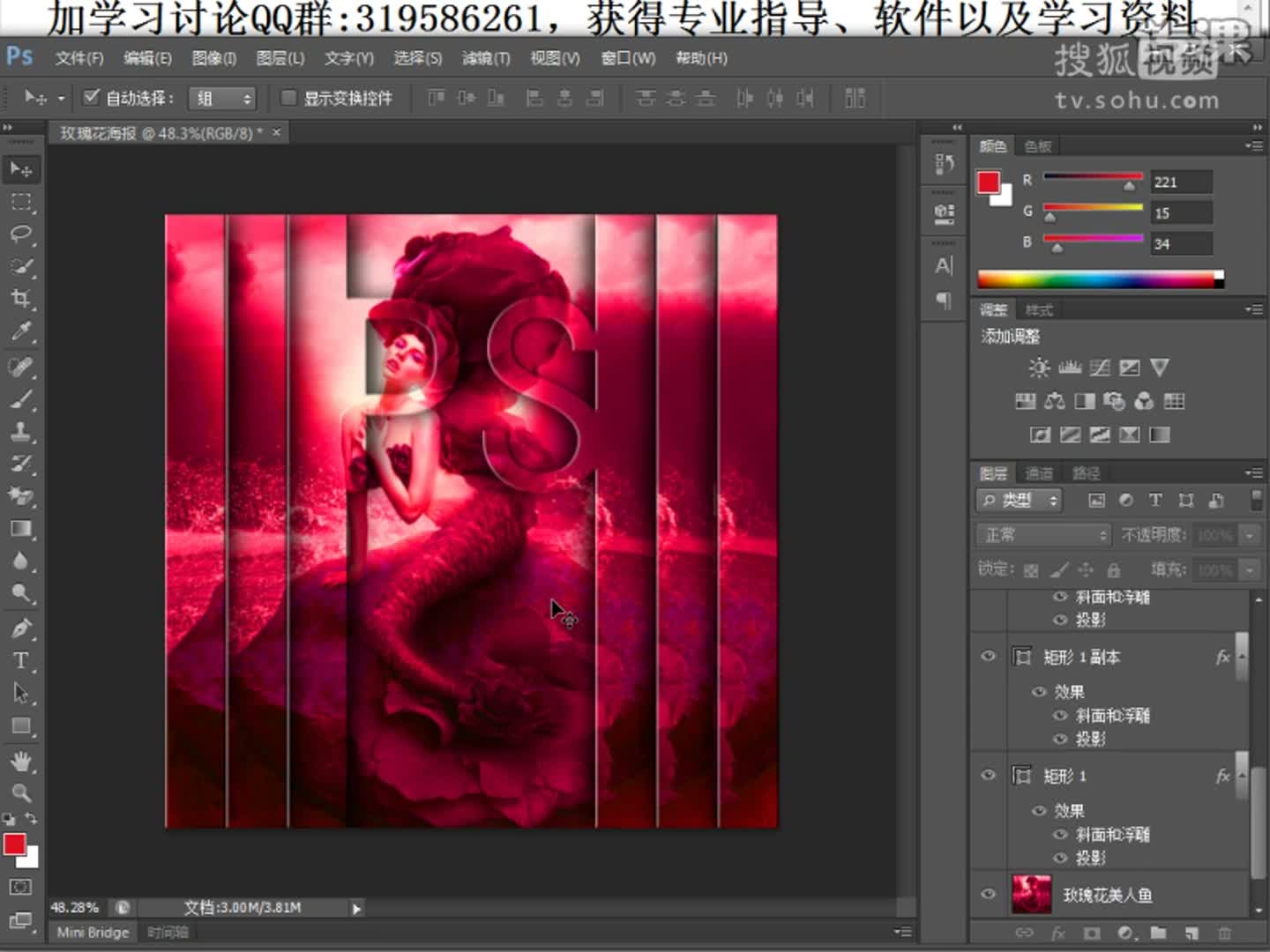
Task: Collapse effects of 矩形 1 副本 layer
Action: [x=1242, y=657]
